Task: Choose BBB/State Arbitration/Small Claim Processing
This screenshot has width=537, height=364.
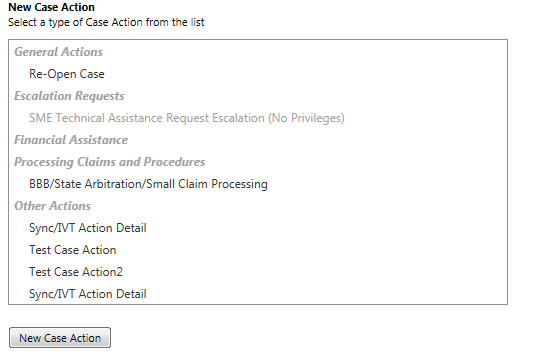Action: coord(148,184)
